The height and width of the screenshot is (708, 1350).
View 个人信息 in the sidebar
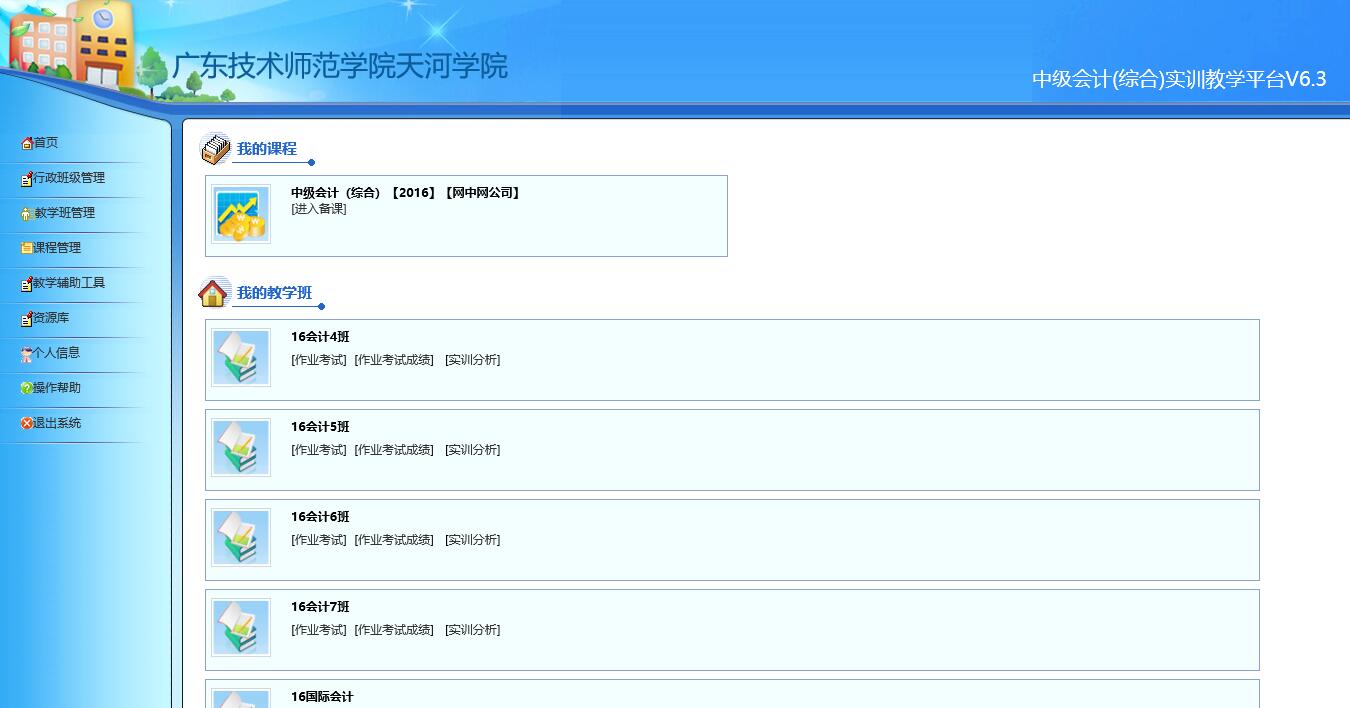coord(56,353)
